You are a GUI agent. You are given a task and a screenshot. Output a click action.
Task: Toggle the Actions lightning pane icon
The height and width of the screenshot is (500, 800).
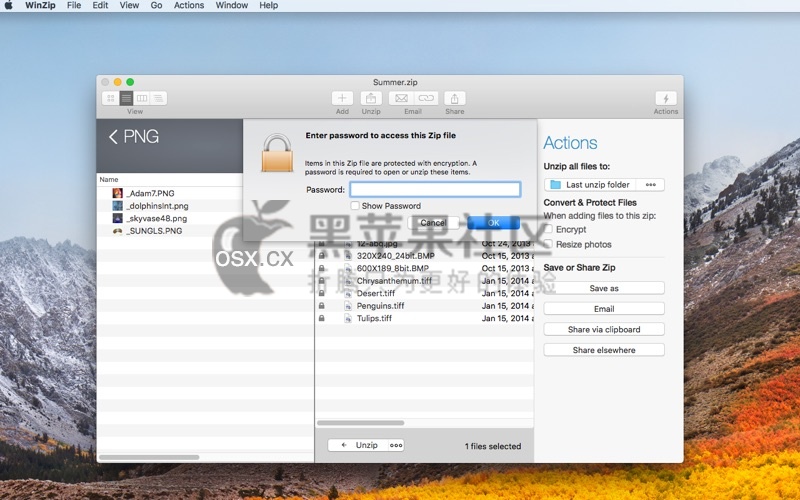(666, 98)
